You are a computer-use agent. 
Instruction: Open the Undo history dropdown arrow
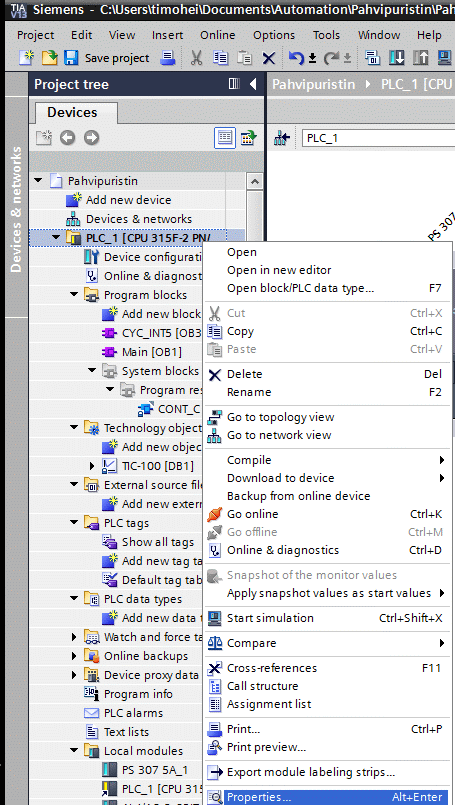312,58
